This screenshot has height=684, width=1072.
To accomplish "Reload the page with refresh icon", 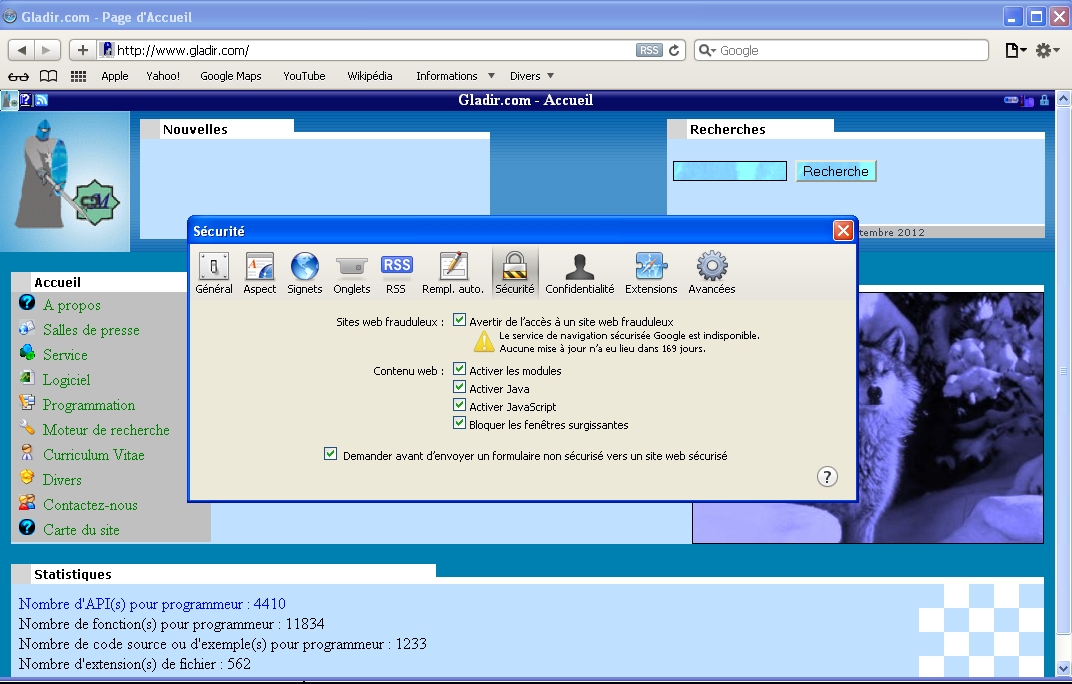I will [675, 50].
